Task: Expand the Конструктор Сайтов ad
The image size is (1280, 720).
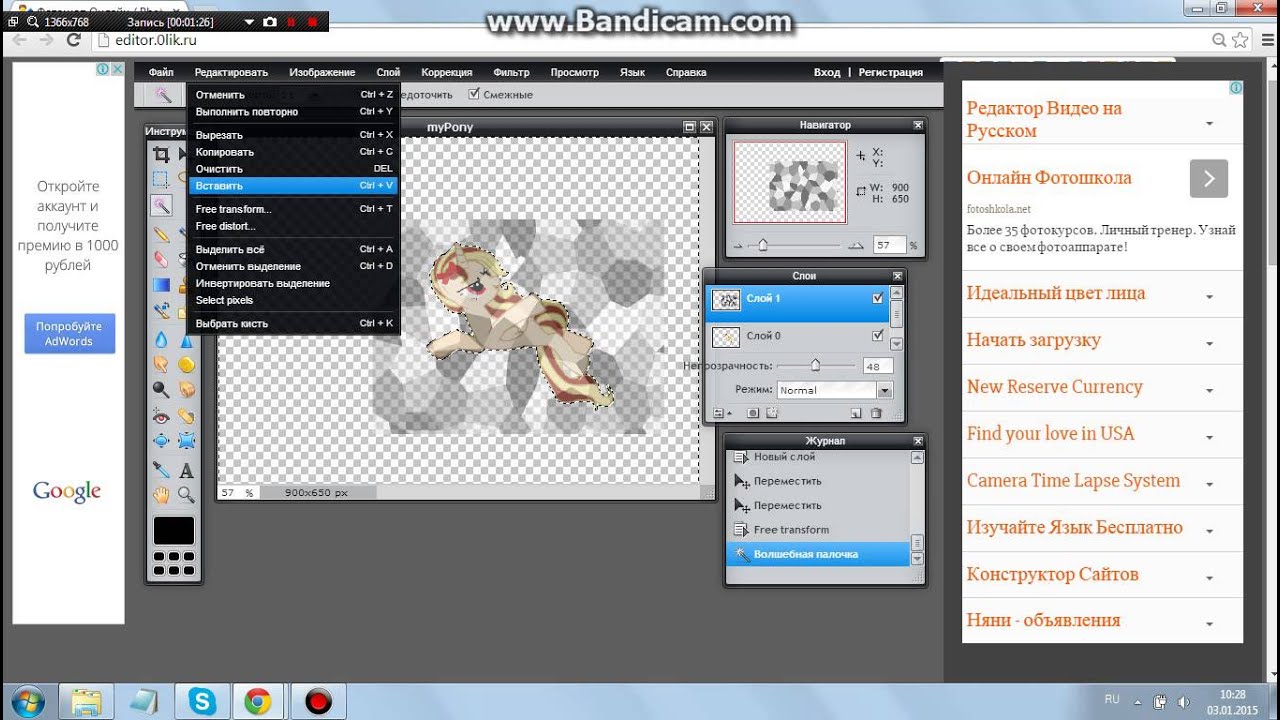Action: coord(1209,578)
